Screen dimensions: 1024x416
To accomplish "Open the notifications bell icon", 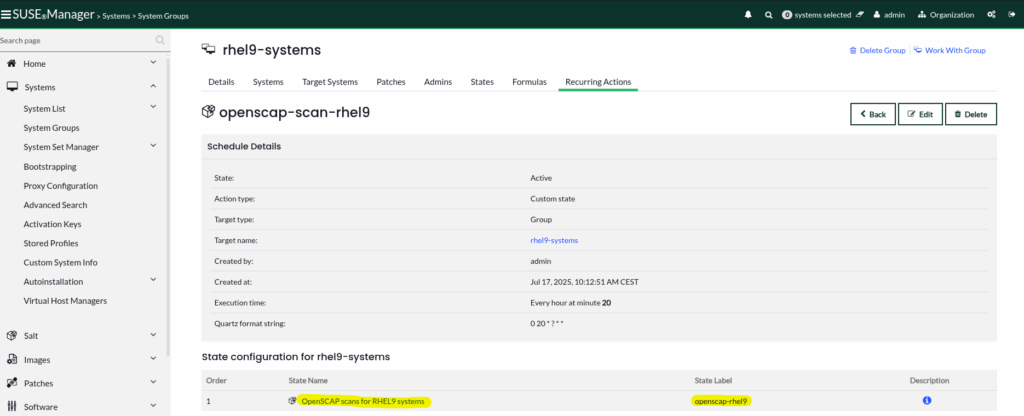I will point(748,14).
